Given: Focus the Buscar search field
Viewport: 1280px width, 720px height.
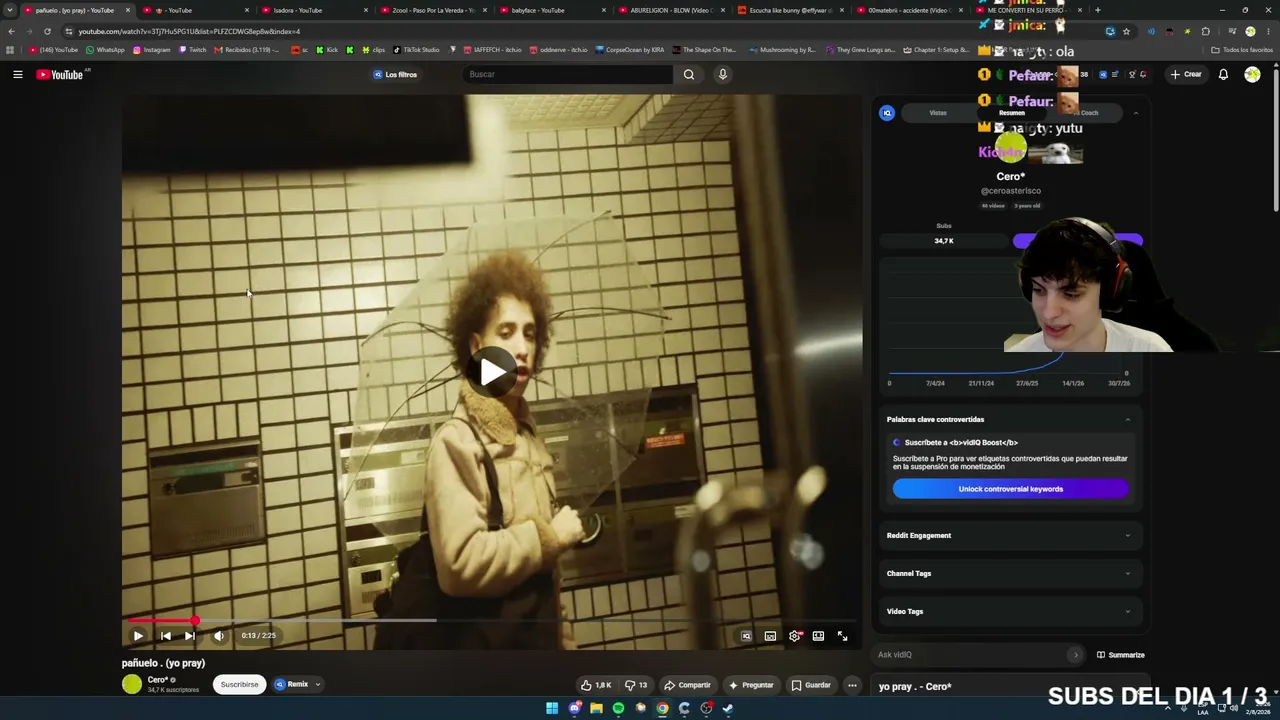Looking at the screenshot, I should coord(568,74).
